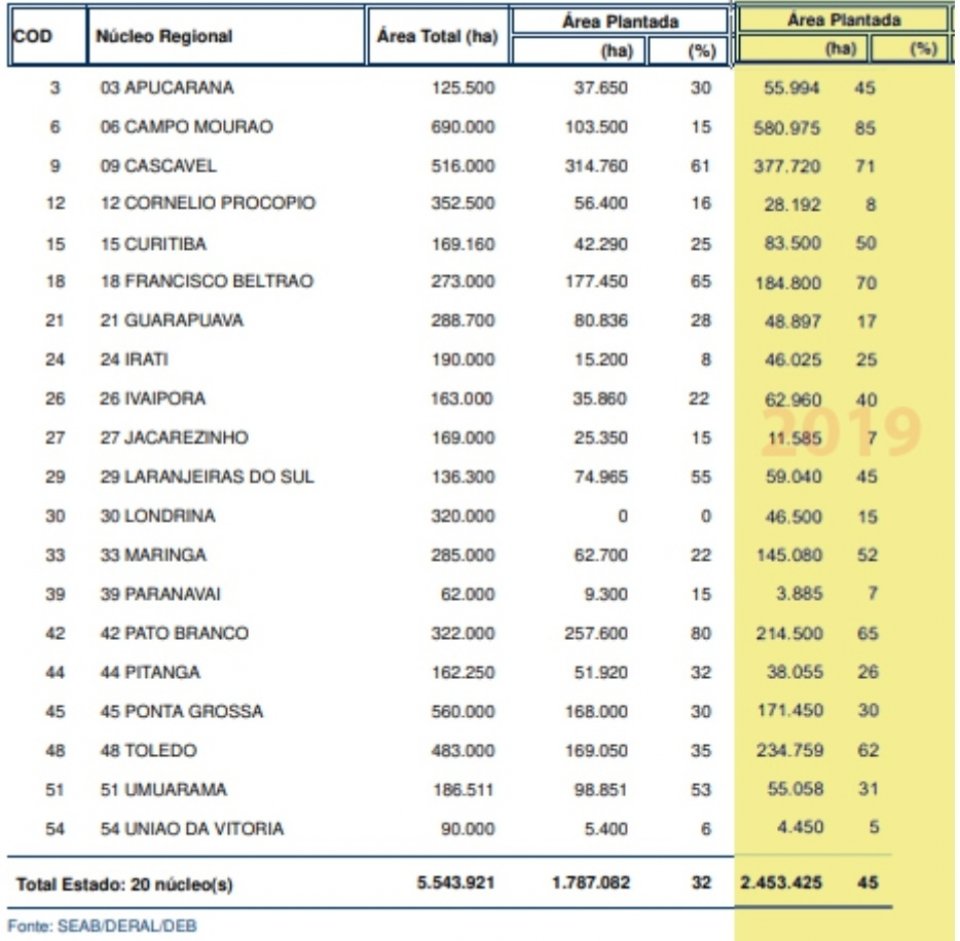Select Jacarezinho's total area 169.000
Screen dimensions: 960x941
click(x=463, y=438)
